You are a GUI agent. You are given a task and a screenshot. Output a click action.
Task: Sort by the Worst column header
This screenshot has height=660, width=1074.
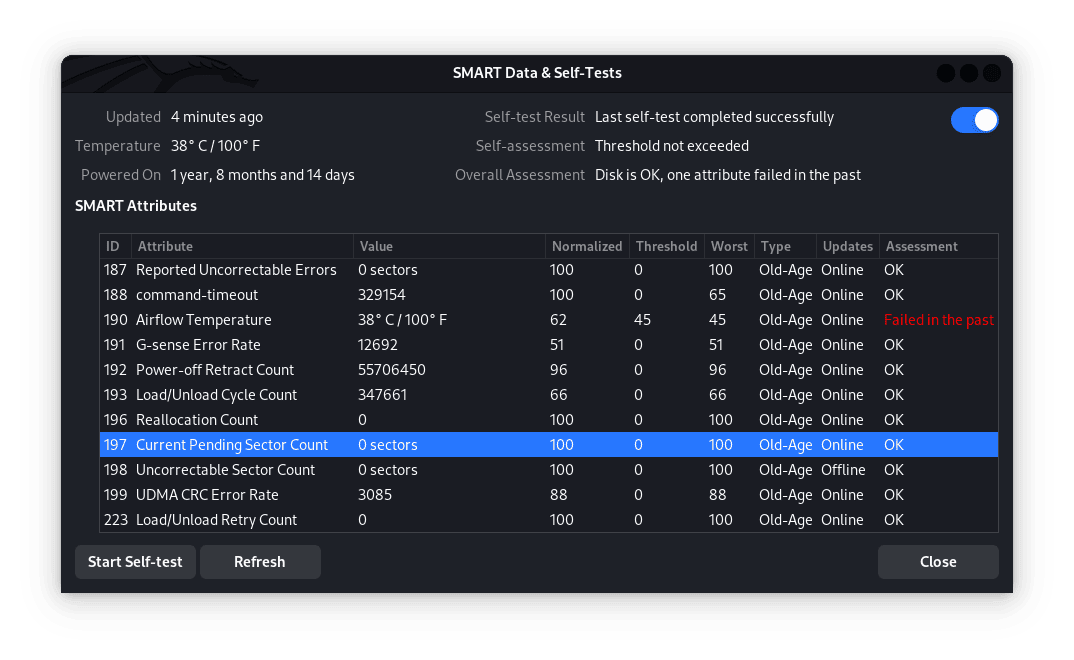pyautogui.click(x=729, y=246)
